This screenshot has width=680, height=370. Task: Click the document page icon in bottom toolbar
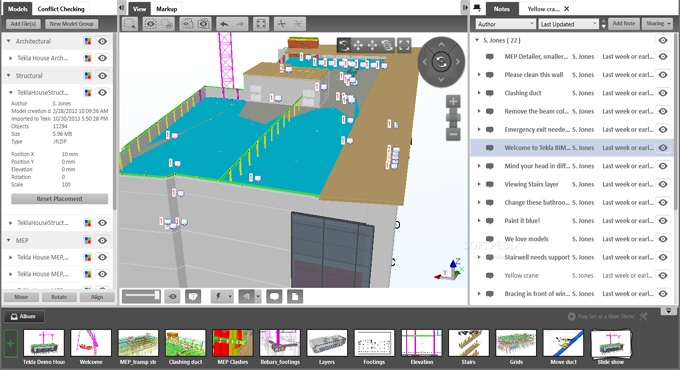coord(295,297)
